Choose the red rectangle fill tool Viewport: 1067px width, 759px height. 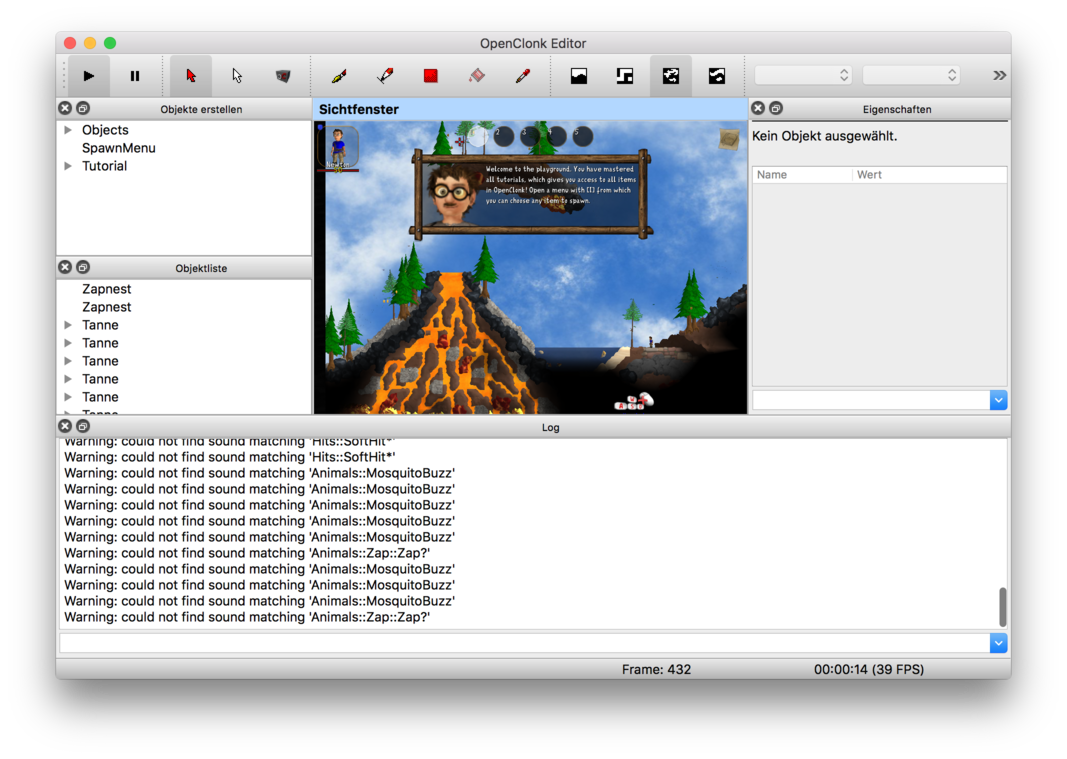431,76
